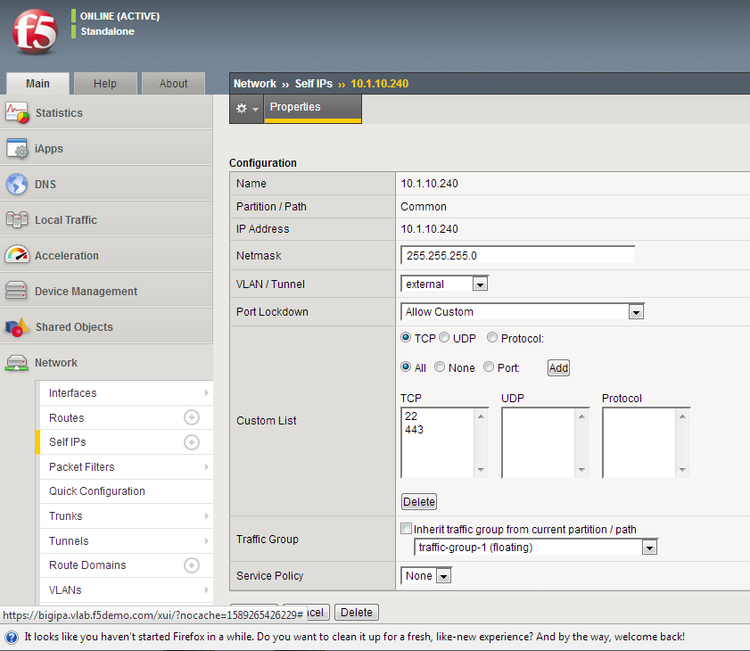Select the None radio button

(x=439, y=367)
